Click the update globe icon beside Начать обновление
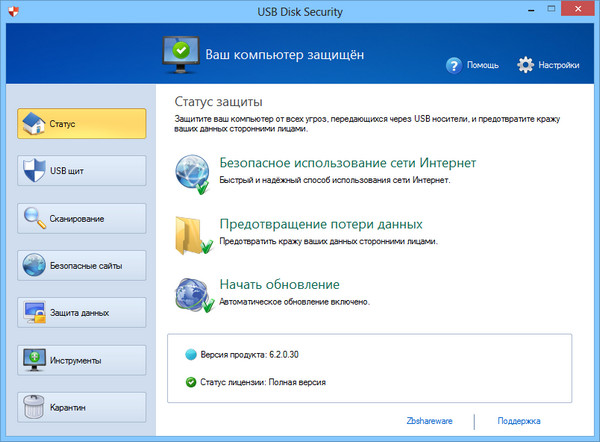The image size is (600, 442). pos(193,292)
